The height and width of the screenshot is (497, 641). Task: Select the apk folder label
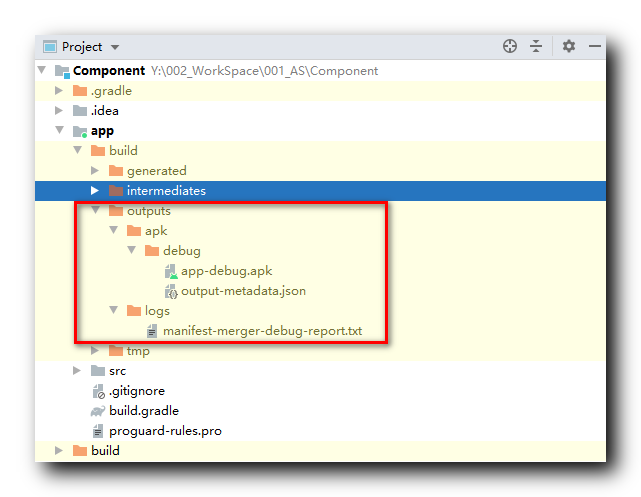coord(156,231)
